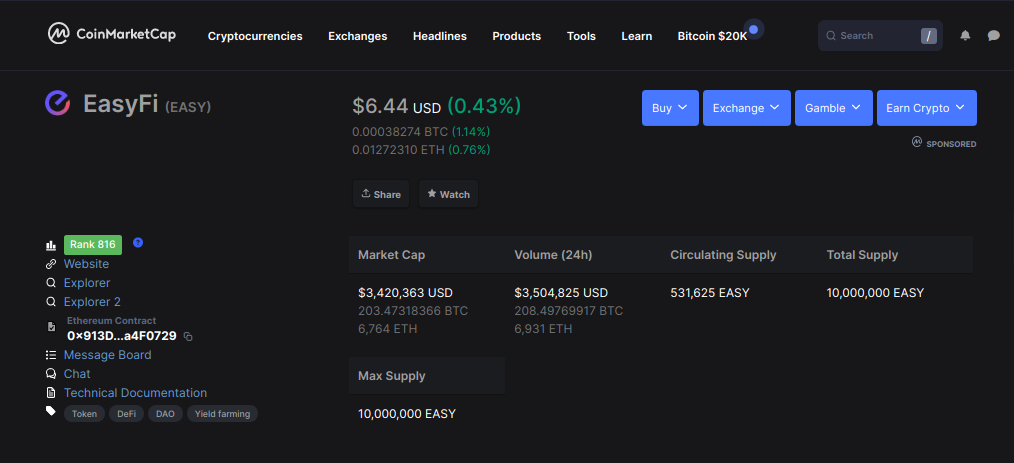The width and height of the screenshot is (1014, 463).
Task: Expand the Exchange dropdown
Action: coord(746,108)
